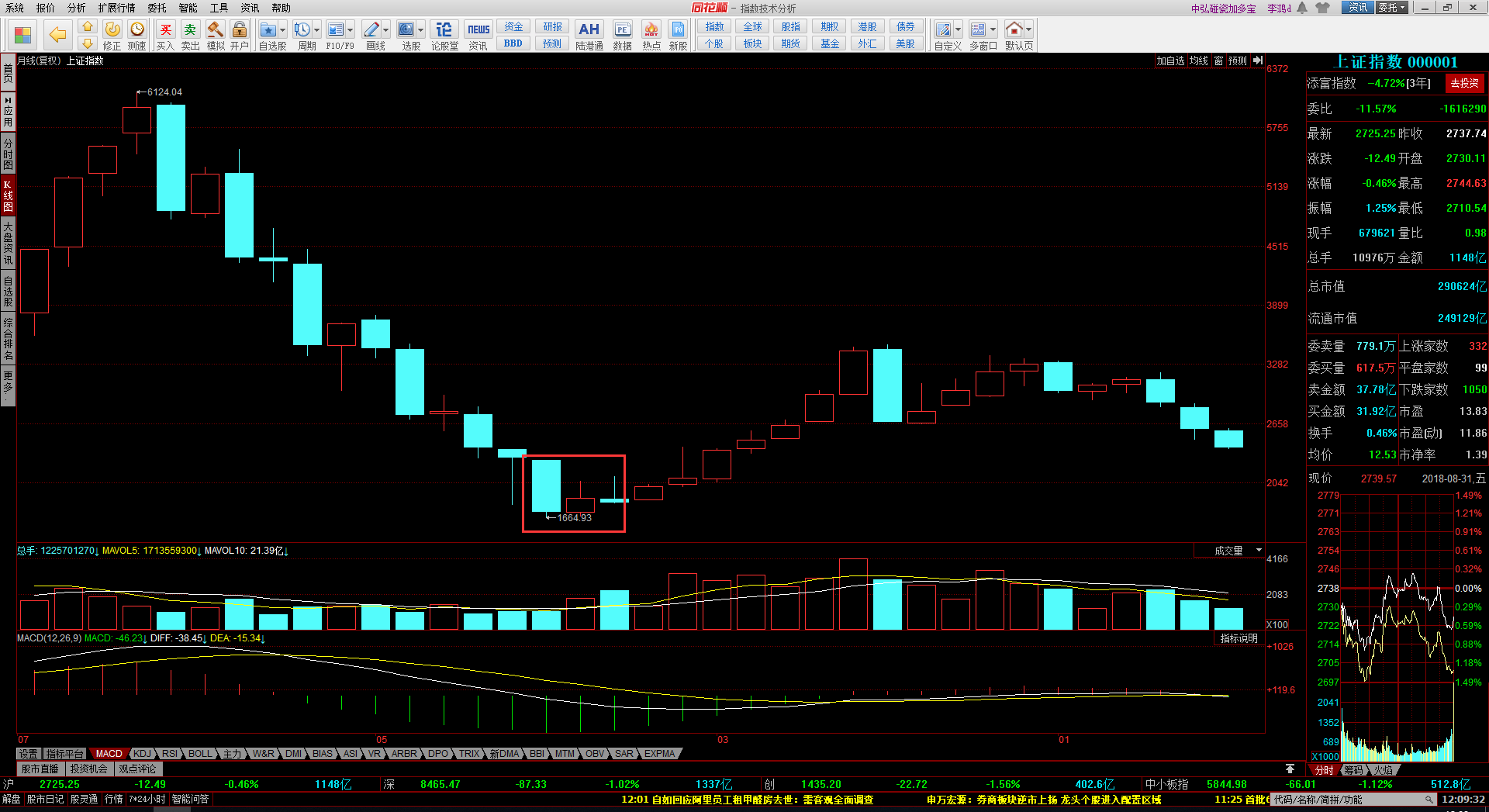Click the 指标说明 indicator help link

[1239, 638]
